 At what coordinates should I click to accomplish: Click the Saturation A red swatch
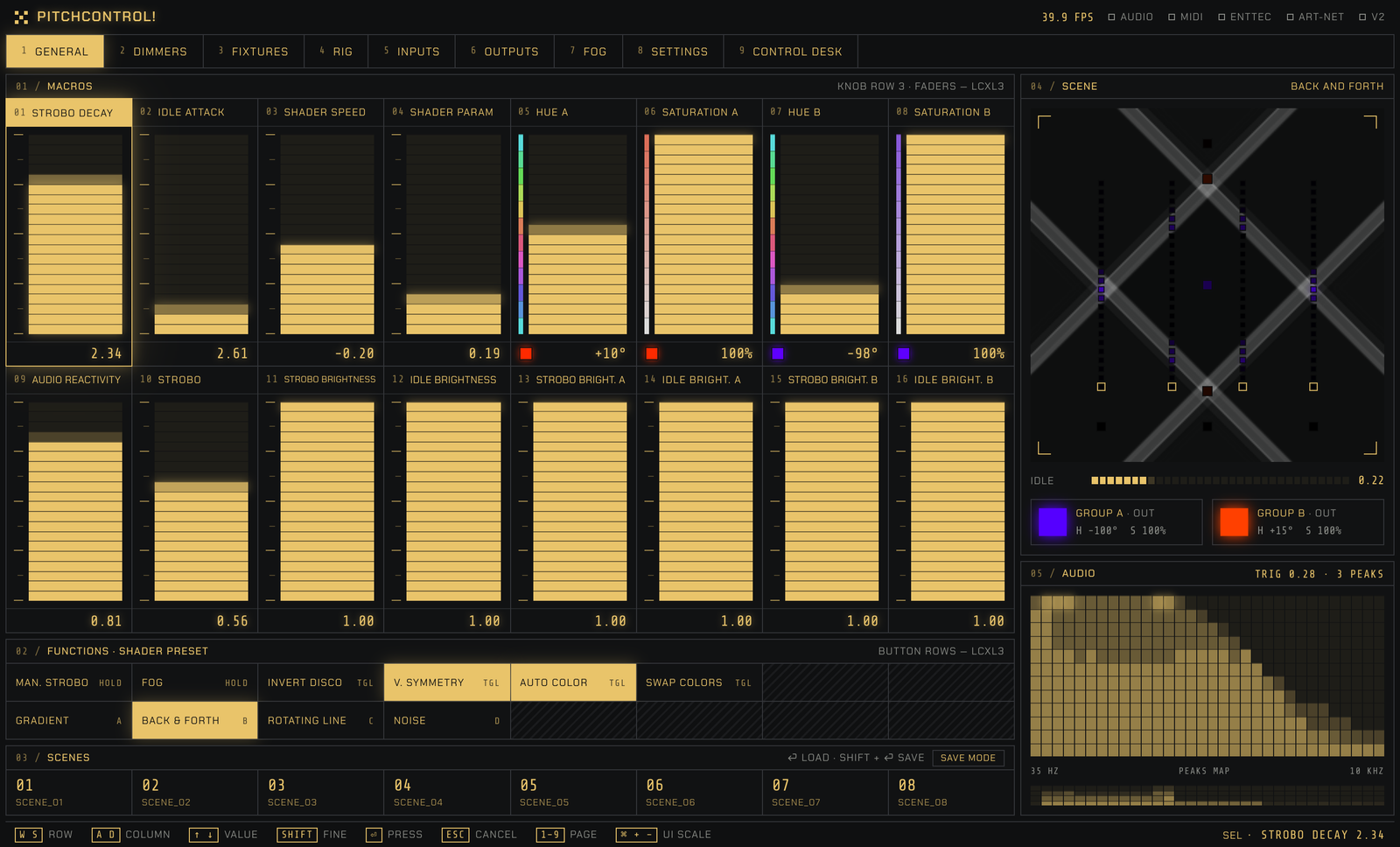coord(652,353)
